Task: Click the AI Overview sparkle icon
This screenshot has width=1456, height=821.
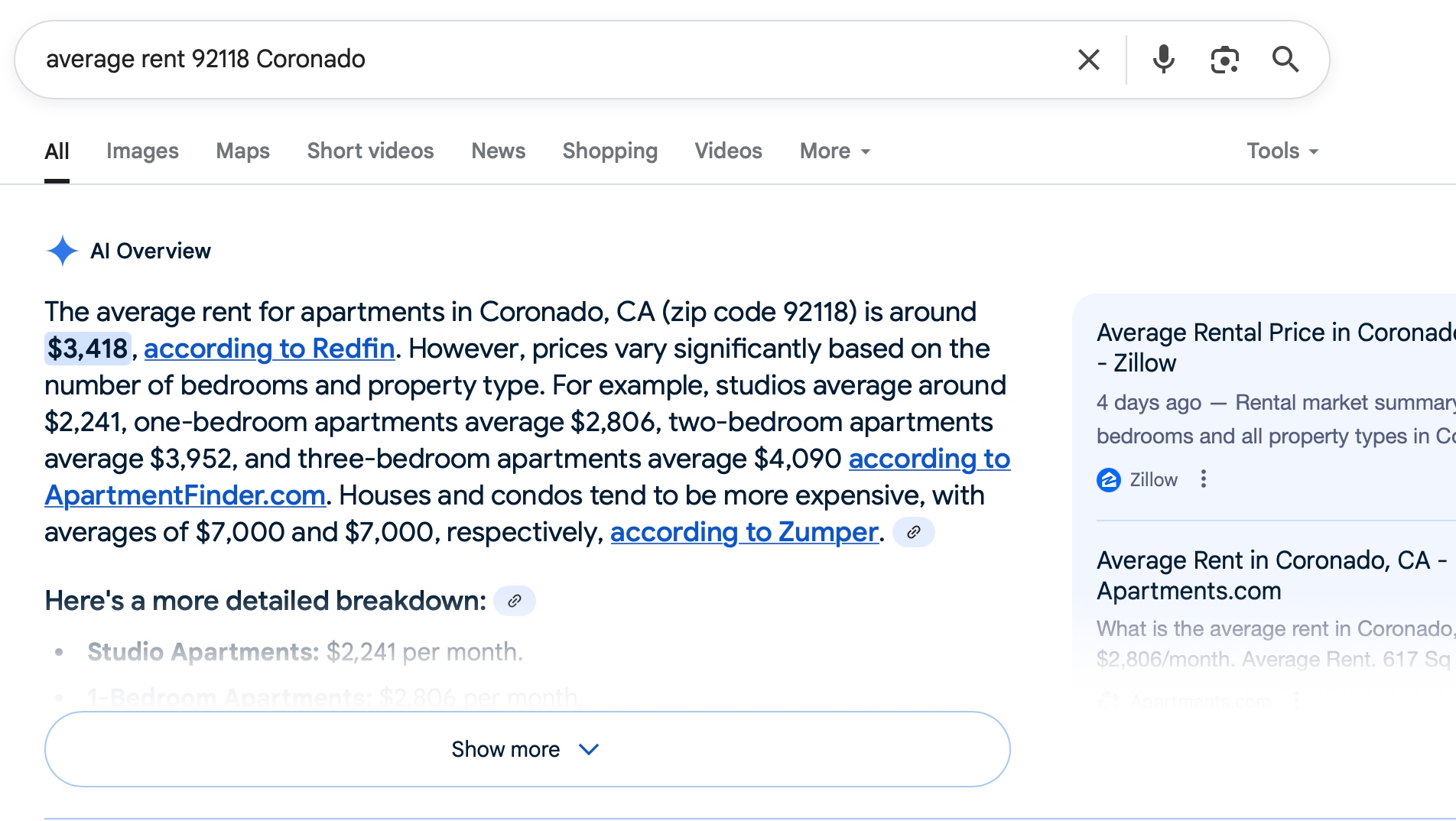Action: [x=62, y=251]
